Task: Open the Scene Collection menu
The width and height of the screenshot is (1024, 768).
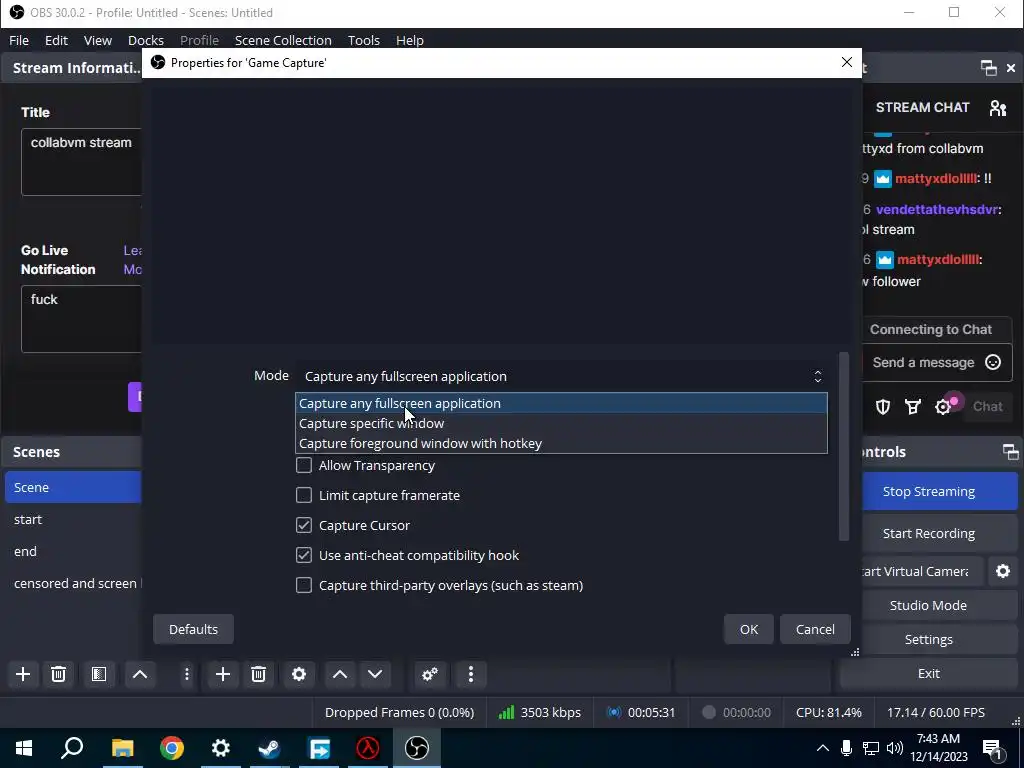Action: coord(283,40)
